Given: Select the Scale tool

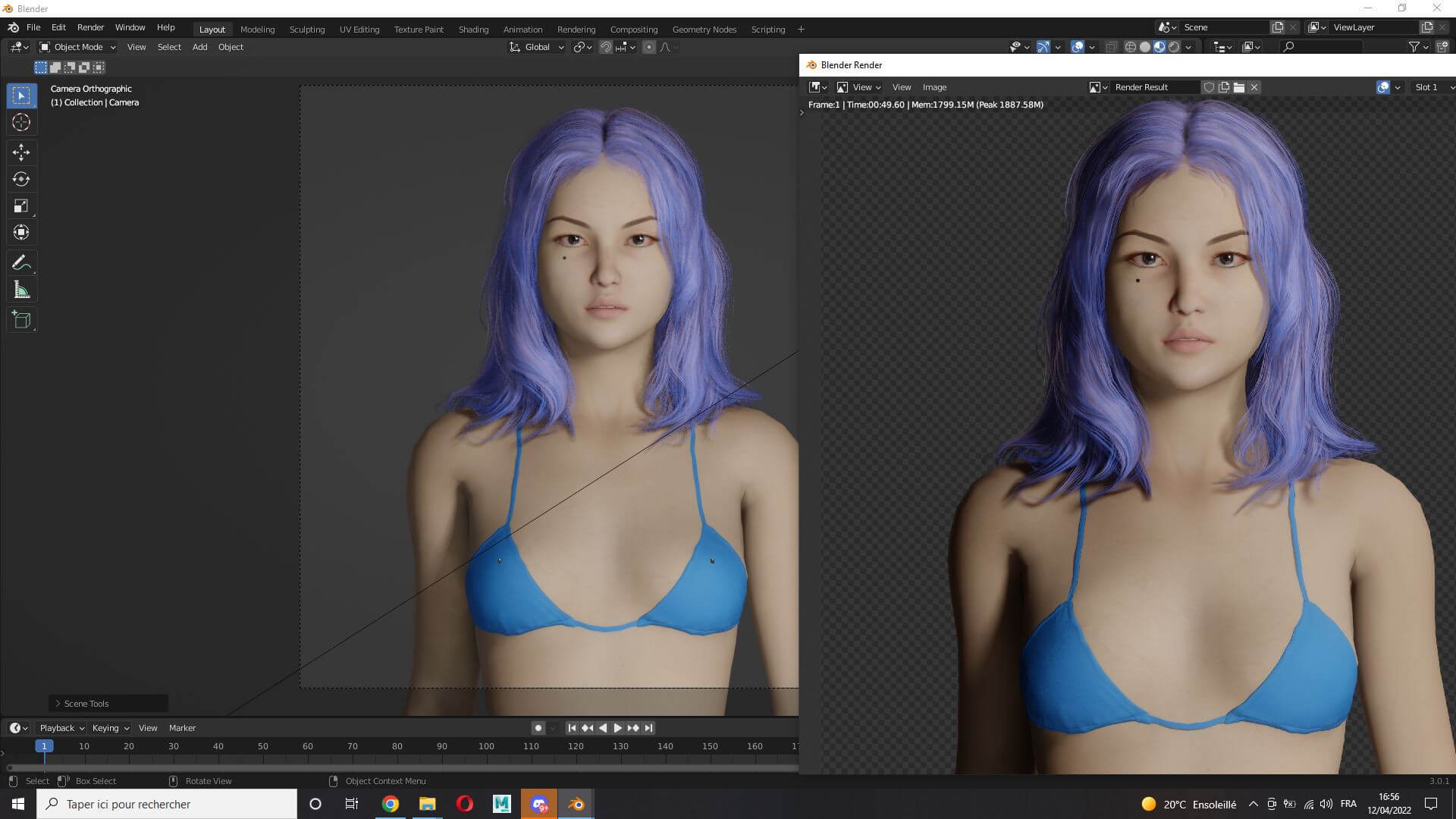Looking at the screenshot, I should click(x=21, y=206).
